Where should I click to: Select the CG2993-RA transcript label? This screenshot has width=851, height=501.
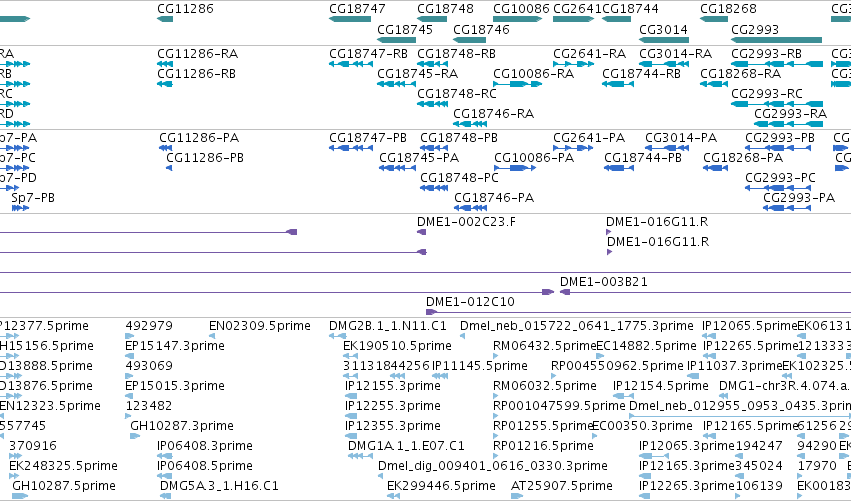pyautogui.click(x=791, y=114)
